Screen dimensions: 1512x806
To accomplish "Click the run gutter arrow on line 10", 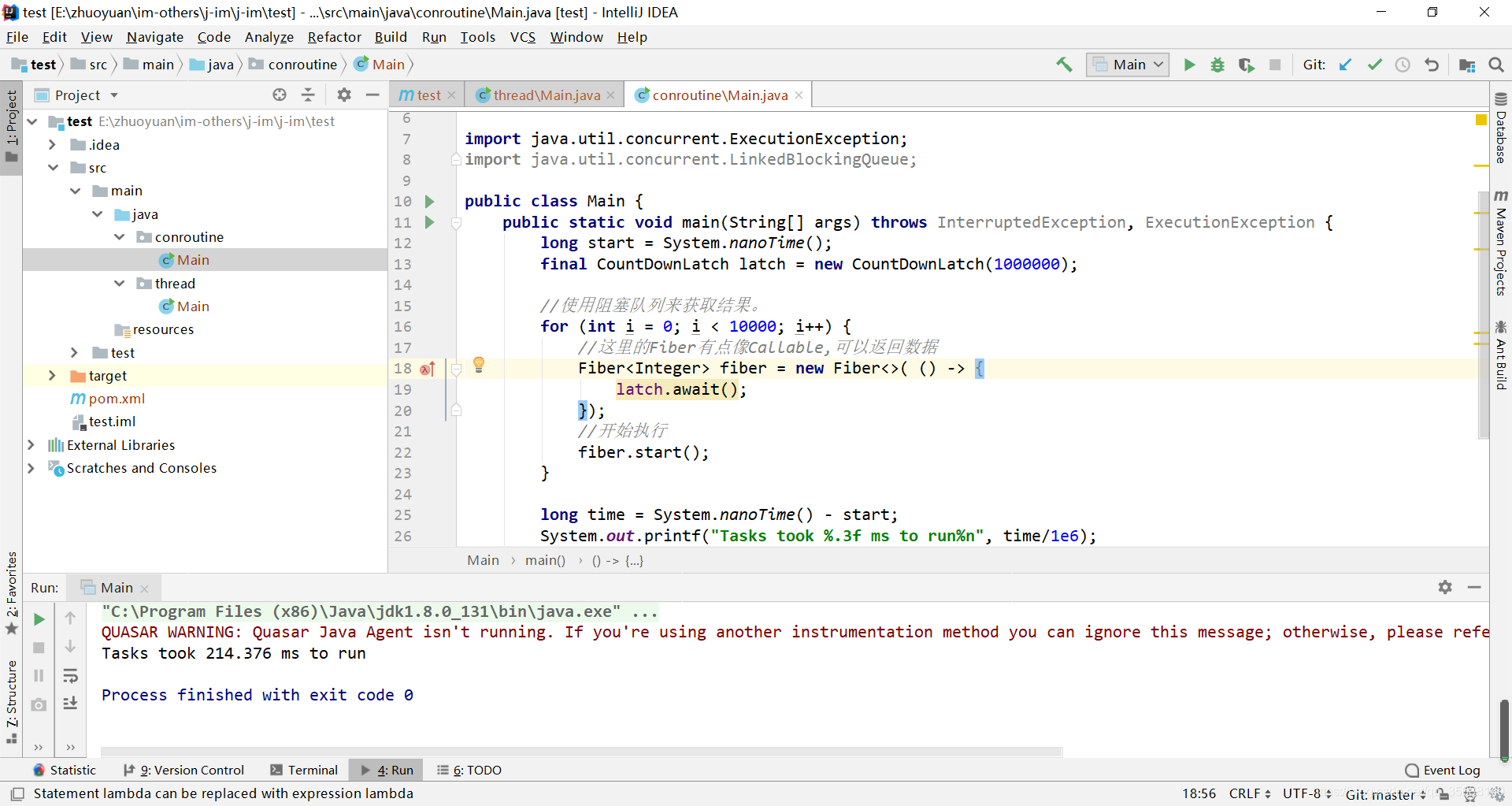I will pyautogui.click(x=429, y=201).
